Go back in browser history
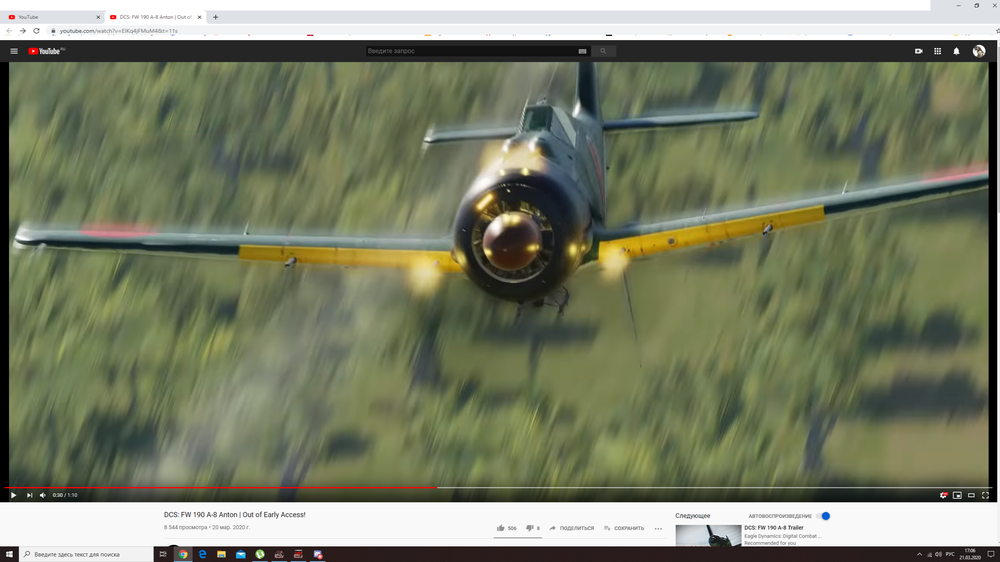 (9, 31)
